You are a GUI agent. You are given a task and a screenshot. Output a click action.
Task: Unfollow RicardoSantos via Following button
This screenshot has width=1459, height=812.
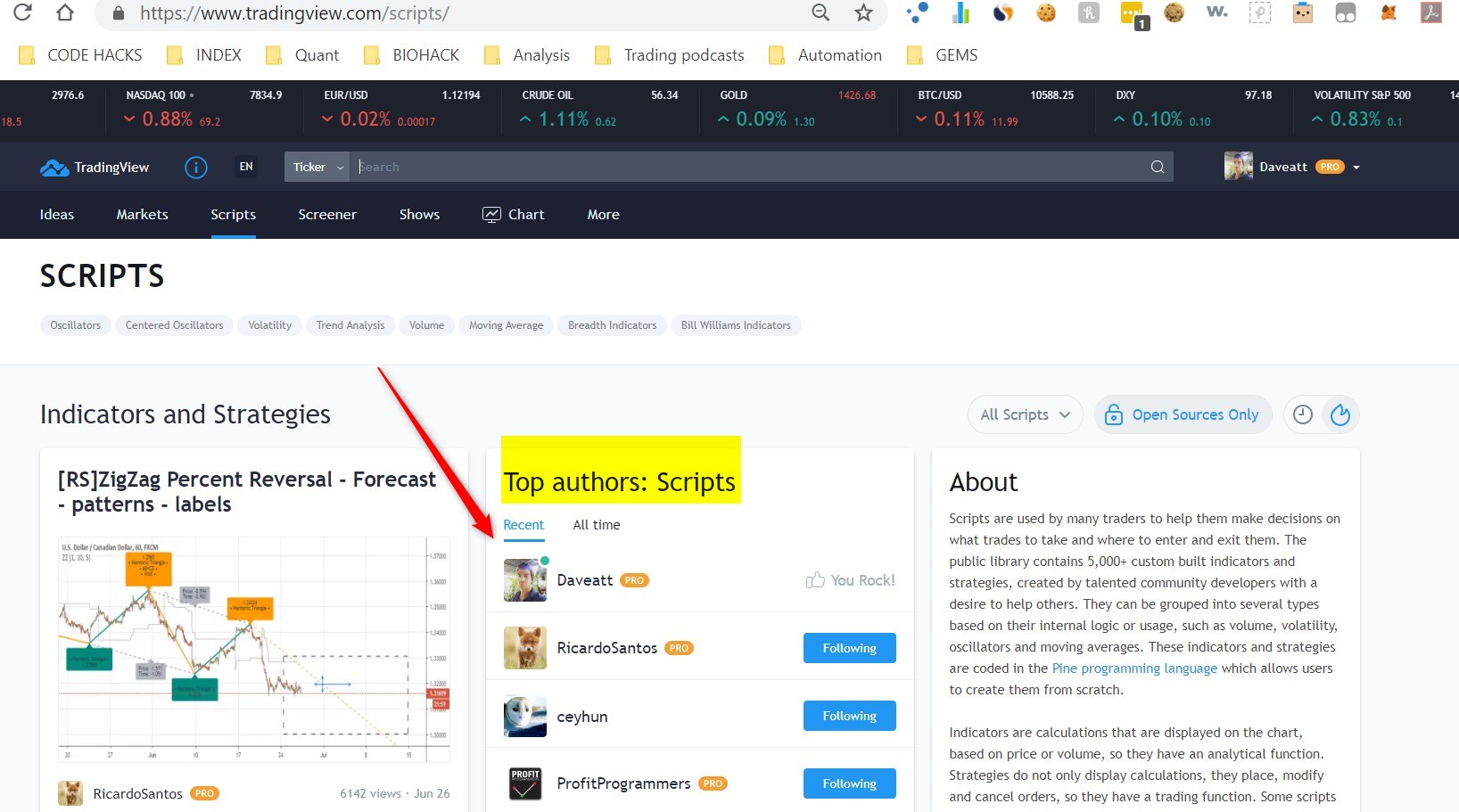pos(850,648)
